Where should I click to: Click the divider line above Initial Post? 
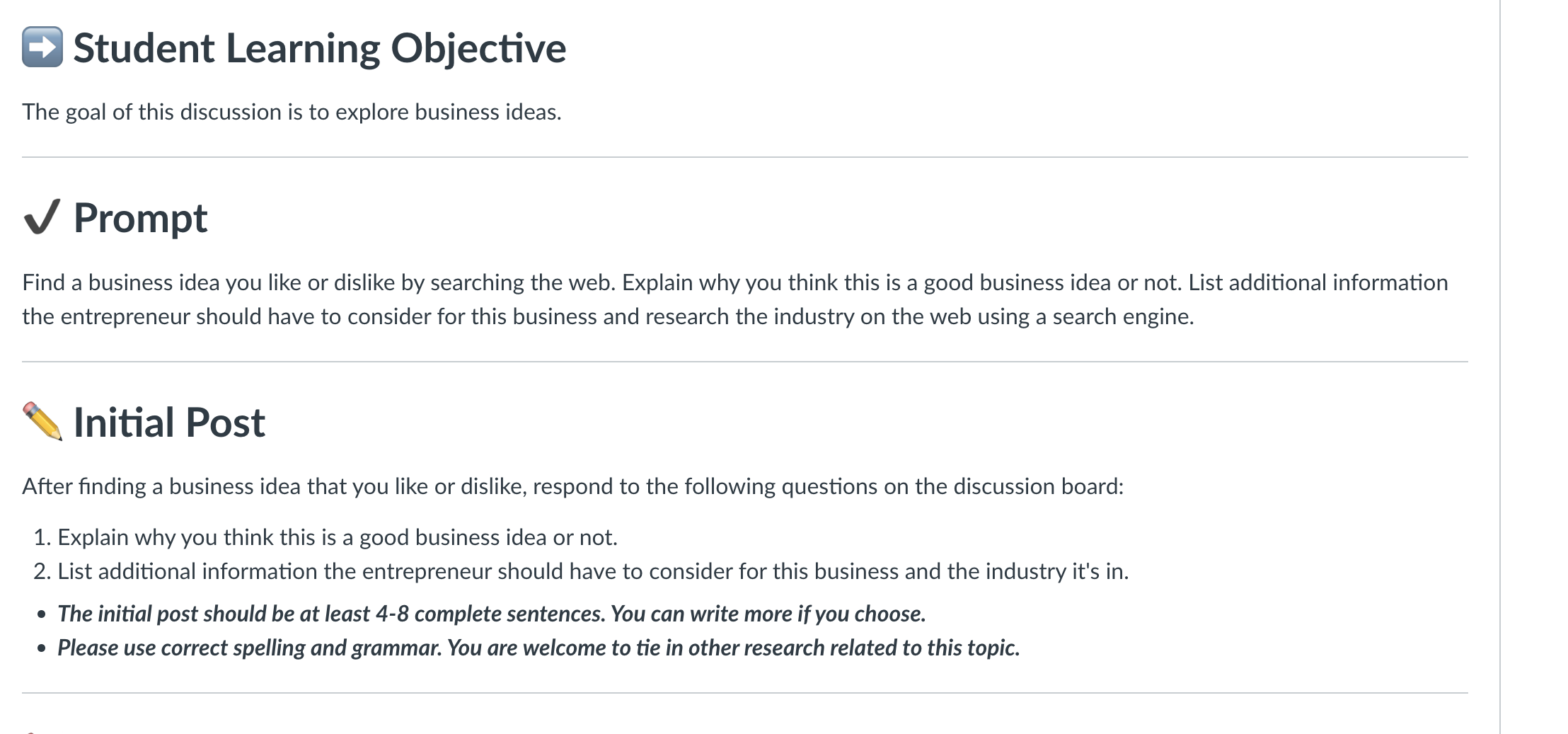point(745,362)
